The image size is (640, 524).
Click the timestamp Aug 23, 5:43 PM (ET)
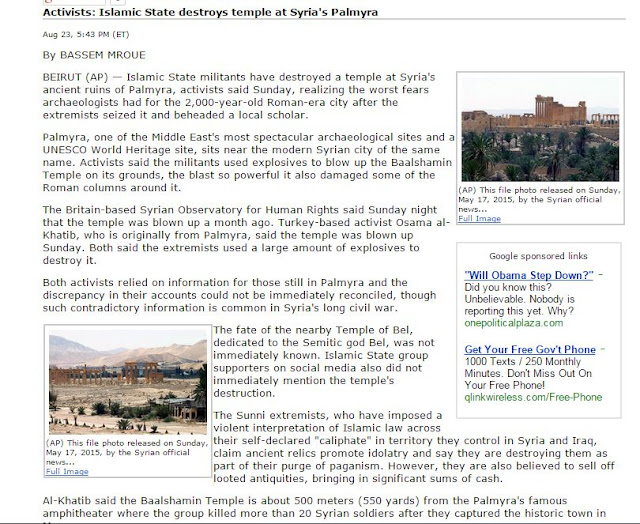86,35
